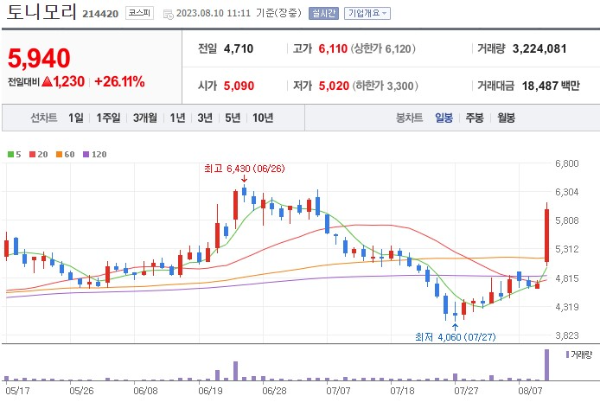The image size is (600, 408).
Task: Click the 시가 value 5,090
Action: 239,86
